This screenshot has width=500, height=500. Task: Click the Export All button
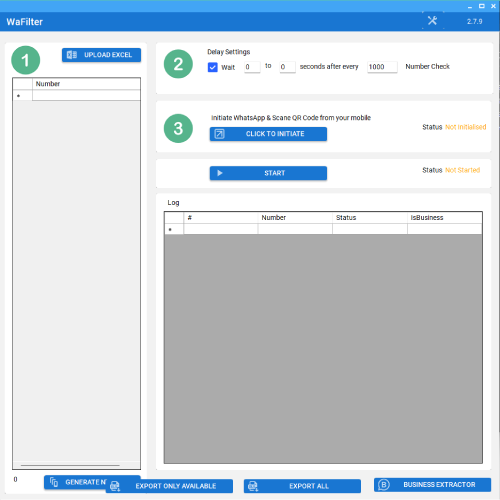302,486
